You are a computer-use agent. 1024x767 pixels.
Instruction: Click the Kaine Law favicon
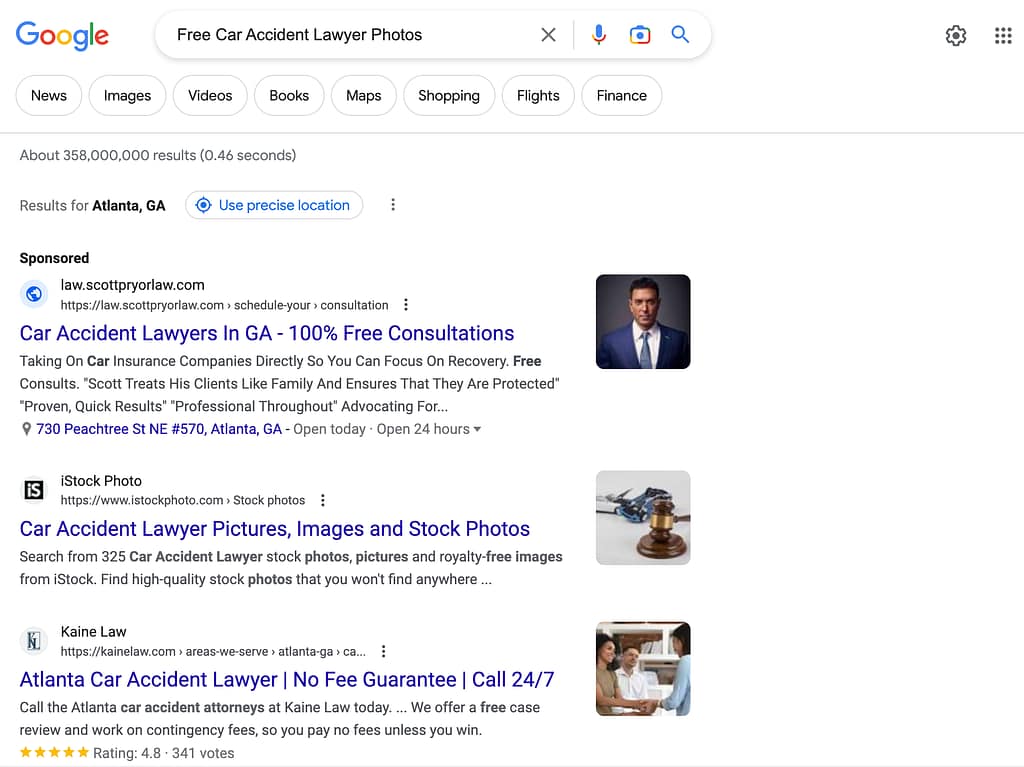(34, 640)
